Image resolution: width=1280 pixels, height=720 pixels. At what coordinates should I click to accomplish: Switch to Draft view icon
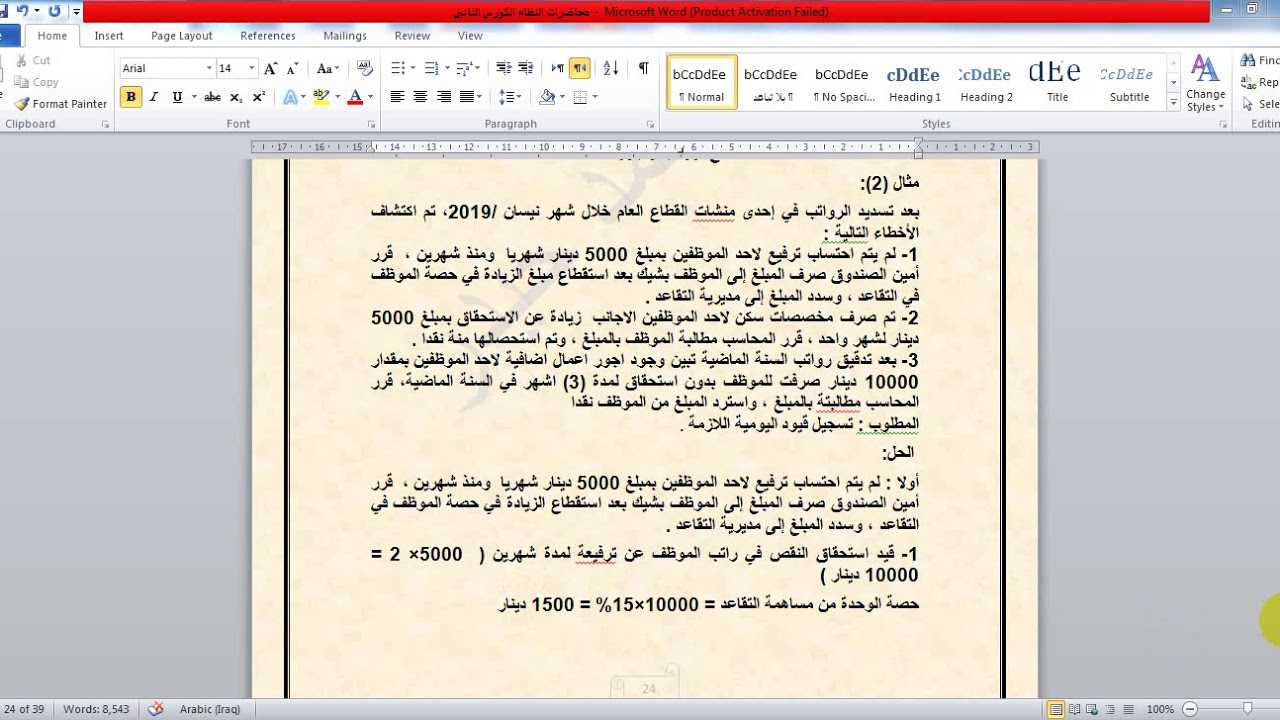pyautogui.click(x=1129, y=709)
